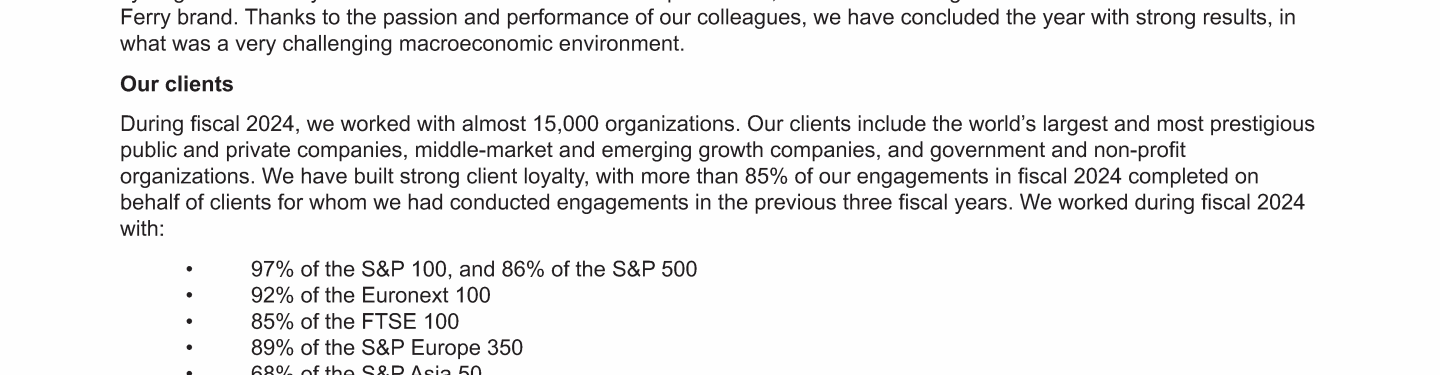Click the '89% of the S&P Europe 350' line
The image size is (1440, 375).
click(x=387, y=347)
